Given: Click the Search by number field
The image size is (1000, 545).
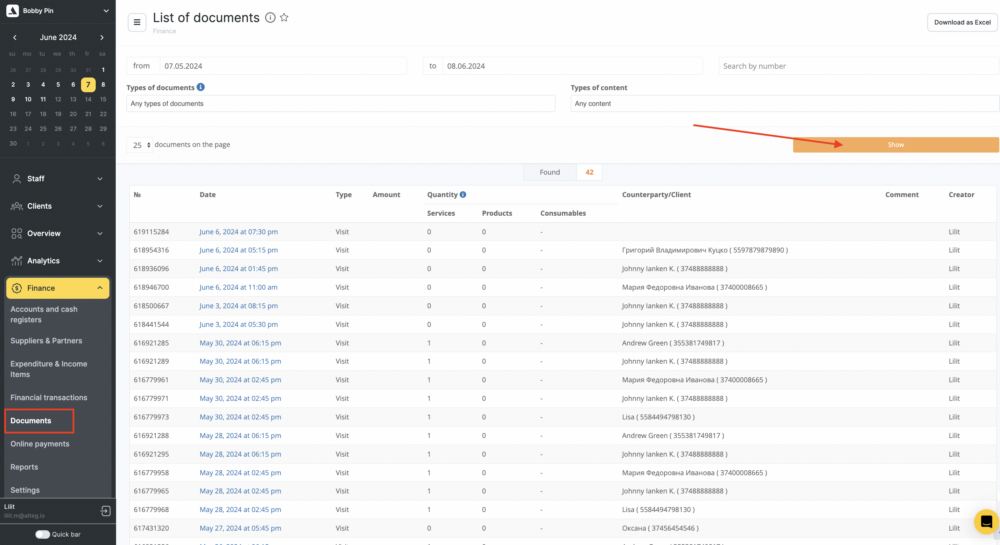Looking at the screenshot, I should tap(858, 66).
